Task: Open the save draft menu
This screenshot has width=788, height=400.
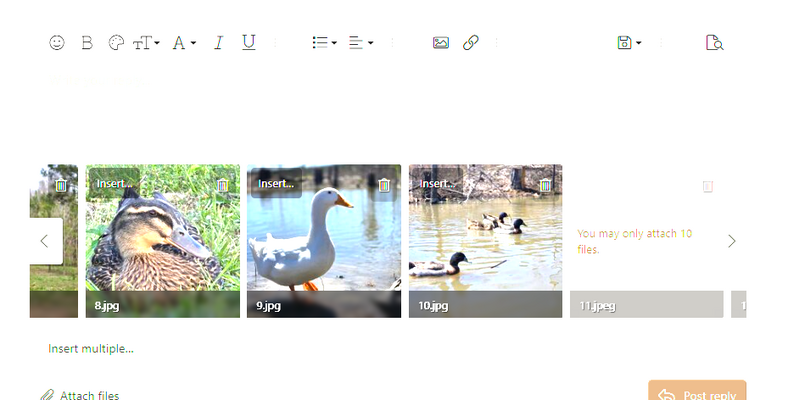Action: tap(629, 43)
